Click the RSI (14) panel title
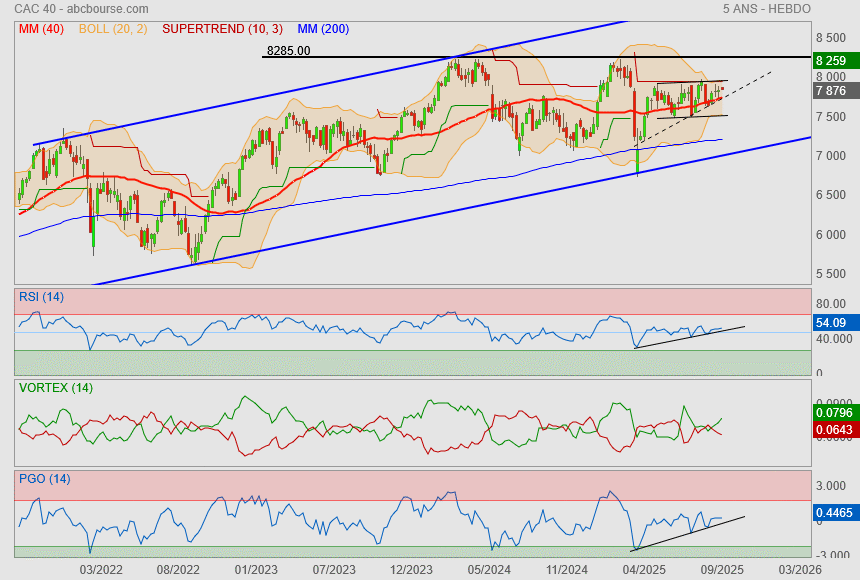This screenshot has height=580, width=860. (42, 296)
